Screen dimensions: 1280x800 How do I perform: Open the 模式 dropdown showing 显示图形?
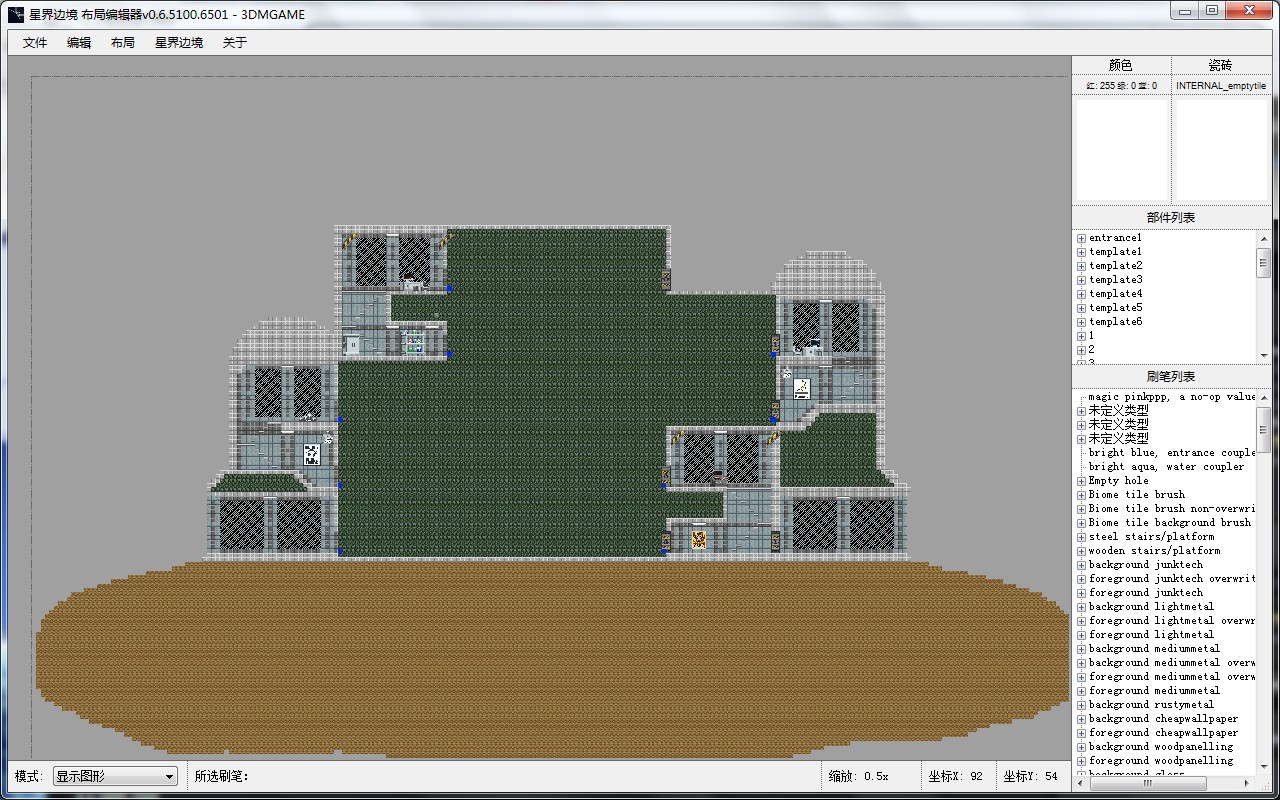[x=116, y=776]
